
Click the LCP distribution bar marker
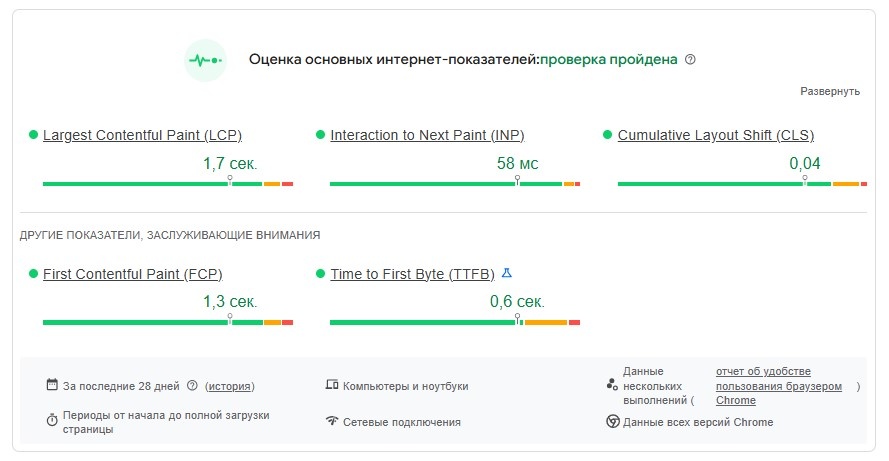(230, 180)
